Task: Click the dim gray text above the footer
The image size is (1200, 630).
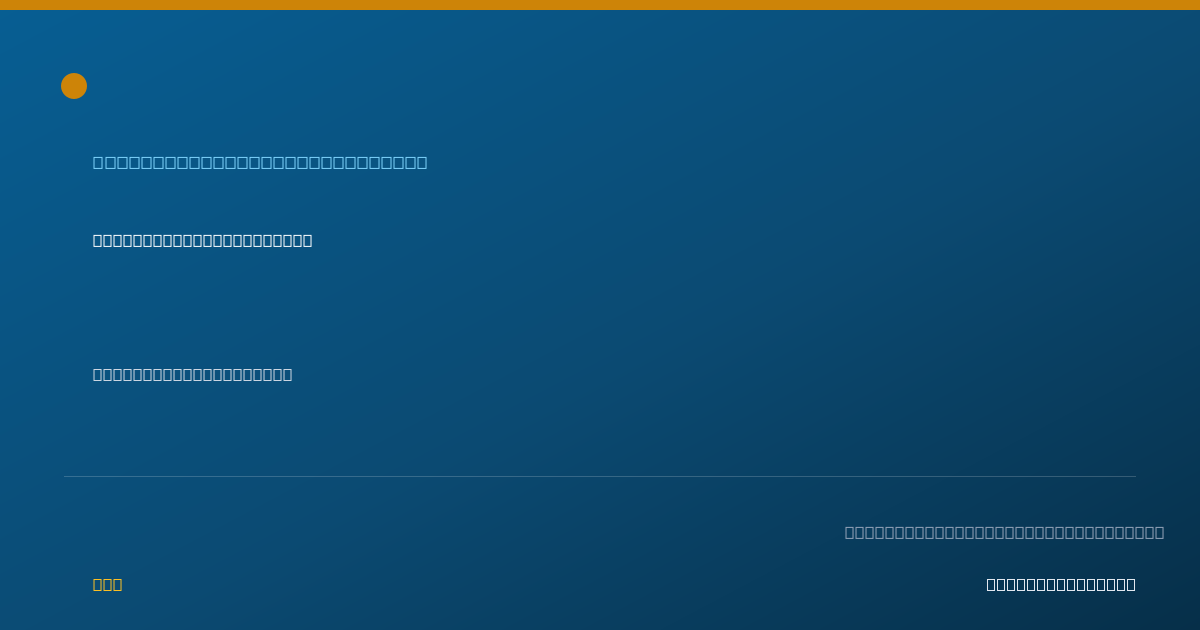Action: coord(1004,532)
